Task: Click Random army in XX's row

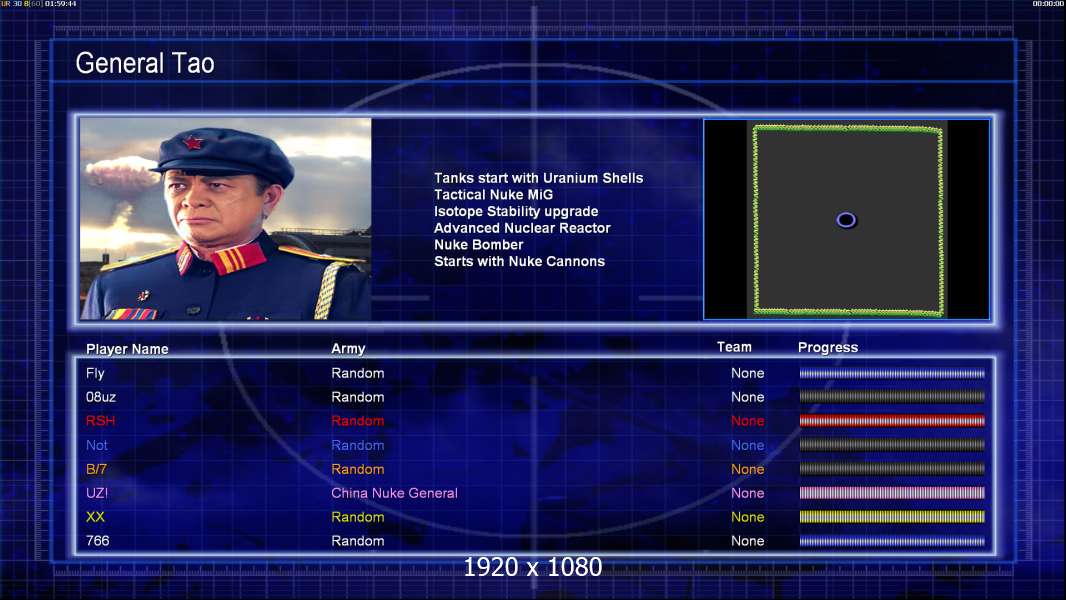Action: (358, 517)
